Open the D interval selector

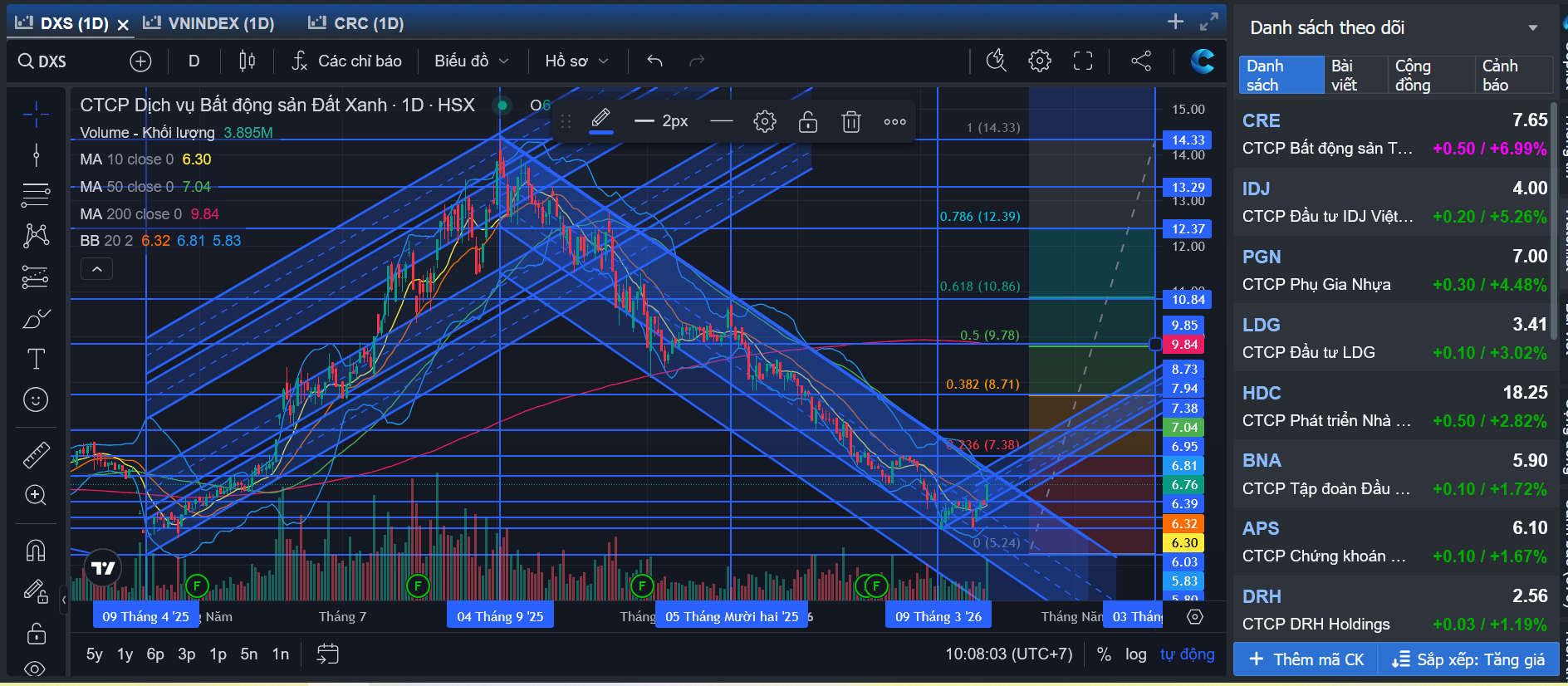click(194, 61)
